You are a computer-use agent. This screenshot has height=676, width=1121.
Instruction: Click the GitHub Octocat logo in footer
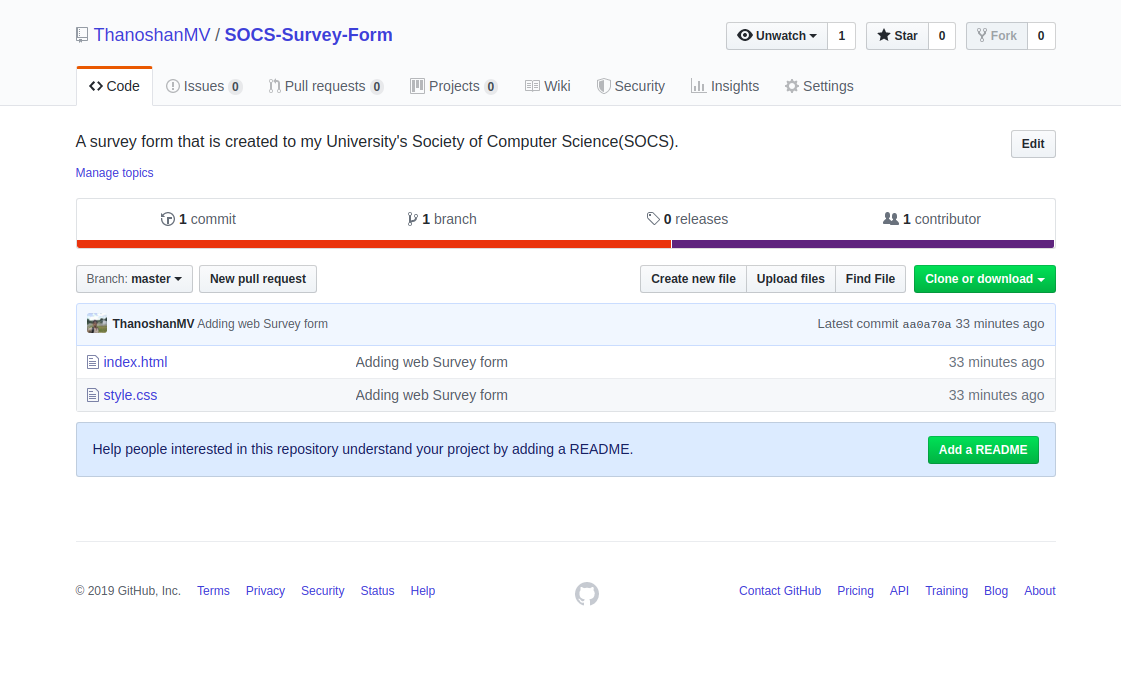[587, 594]
